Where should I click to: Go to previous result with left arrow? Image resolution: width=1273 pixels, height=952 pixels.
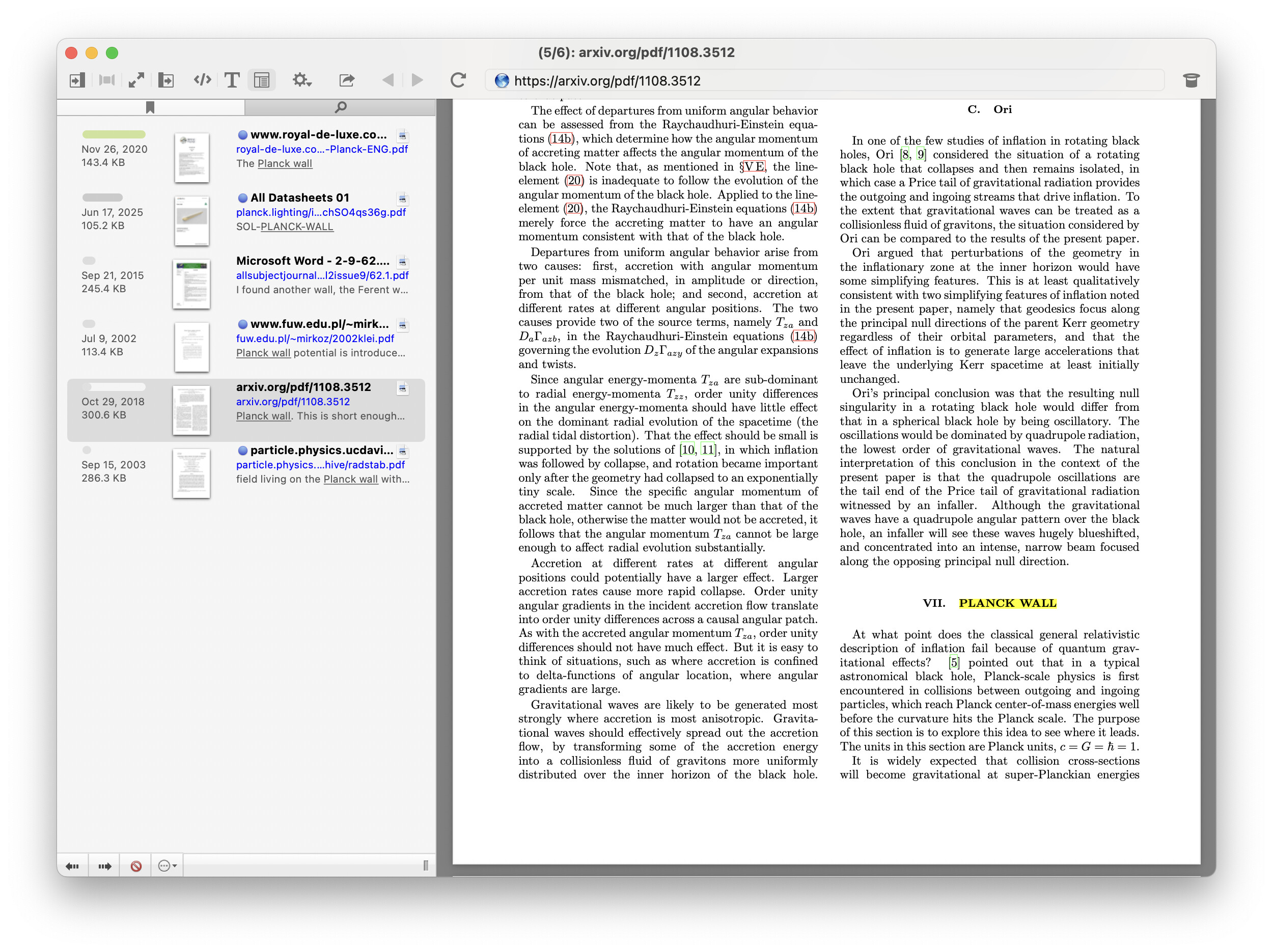(x=72, y=866)
